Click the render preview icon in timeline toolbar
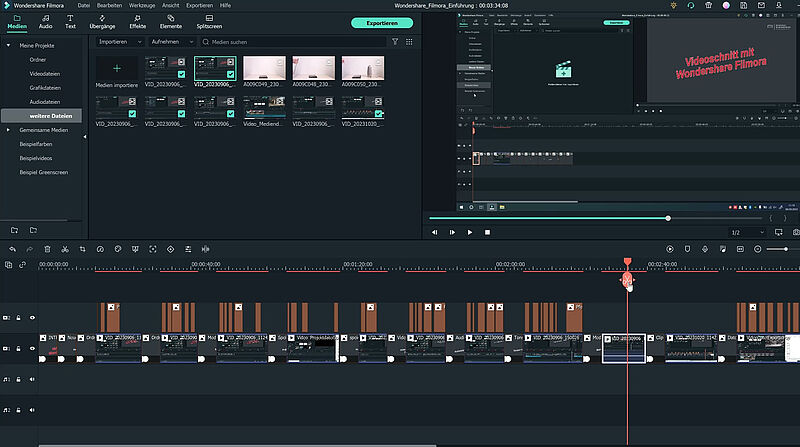The image size is (800, 447). pyautogui.click(x=670, y=249)
